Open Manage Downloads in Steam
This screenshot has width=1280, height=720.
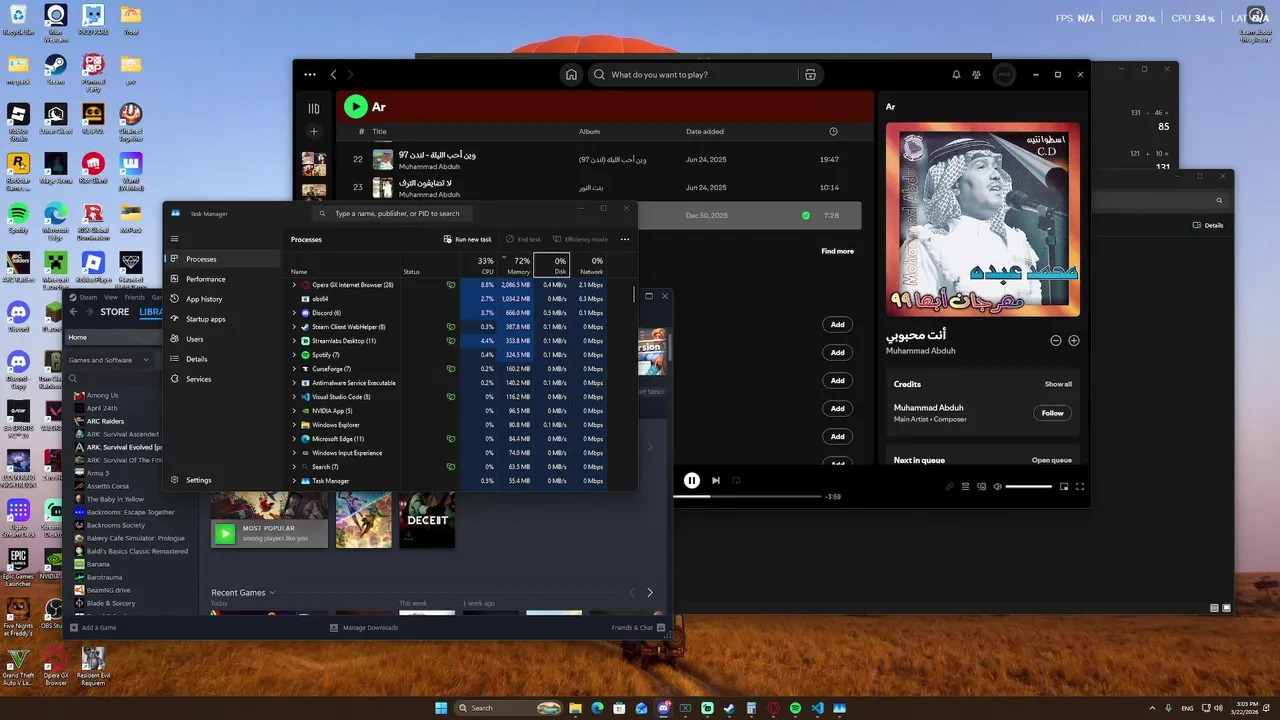point(364,627)
